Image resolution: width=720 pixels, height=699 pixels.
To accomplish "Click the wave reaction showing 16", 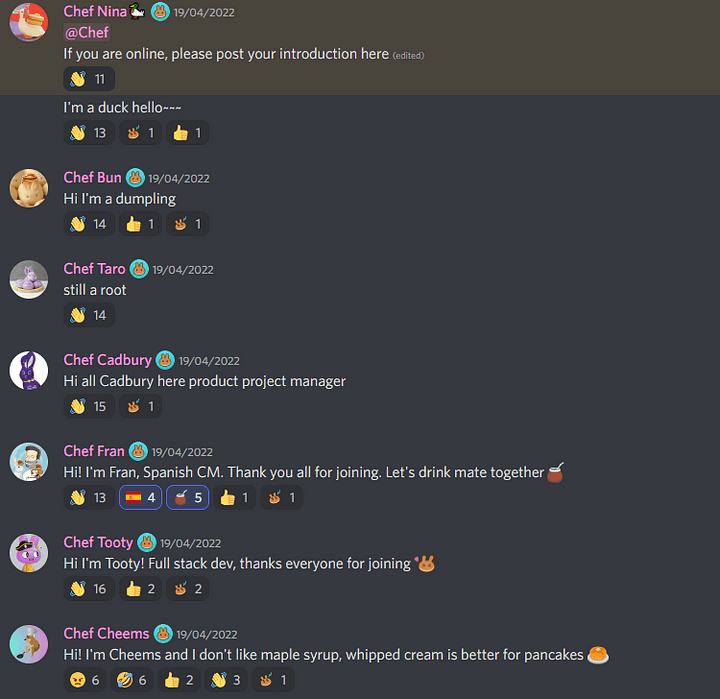I will (x=89, y=589).
